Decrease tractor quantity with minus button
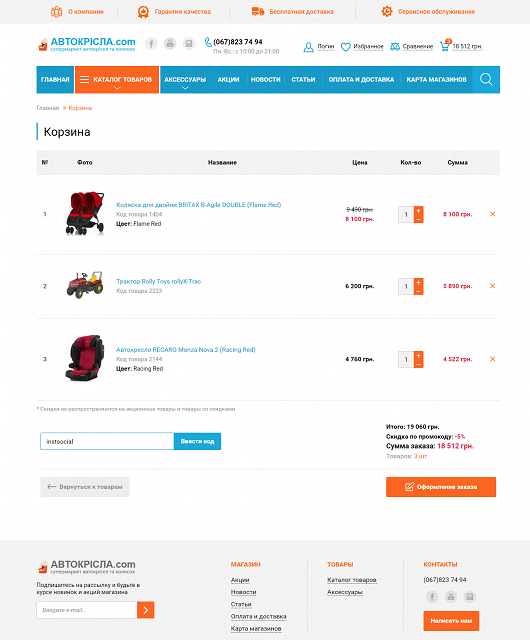 (x=419, y=291)
